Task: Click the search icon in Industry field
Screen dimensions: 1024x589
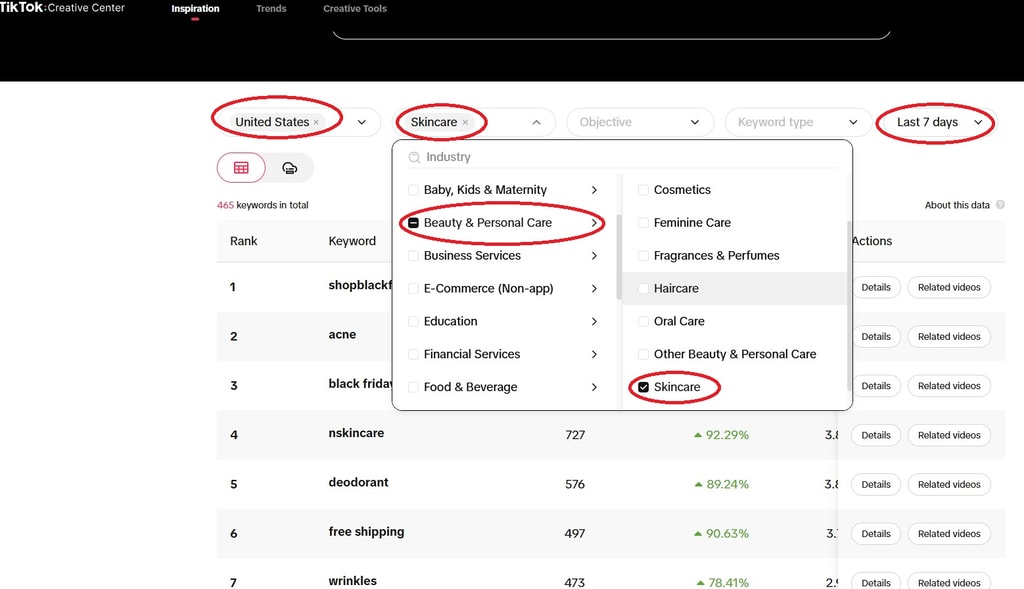Action: point(414,157)
